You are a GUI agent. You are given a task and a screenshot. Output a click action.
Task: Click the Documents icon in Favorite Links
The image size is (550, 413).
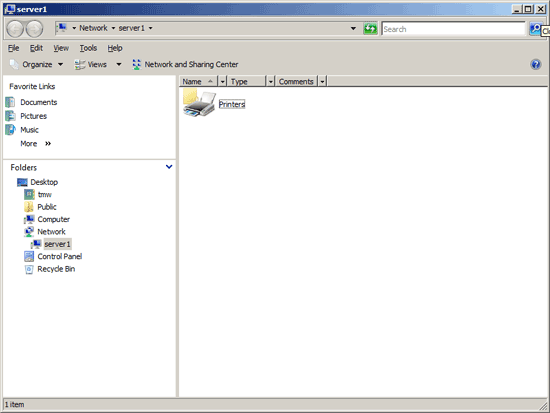[10, 102]
